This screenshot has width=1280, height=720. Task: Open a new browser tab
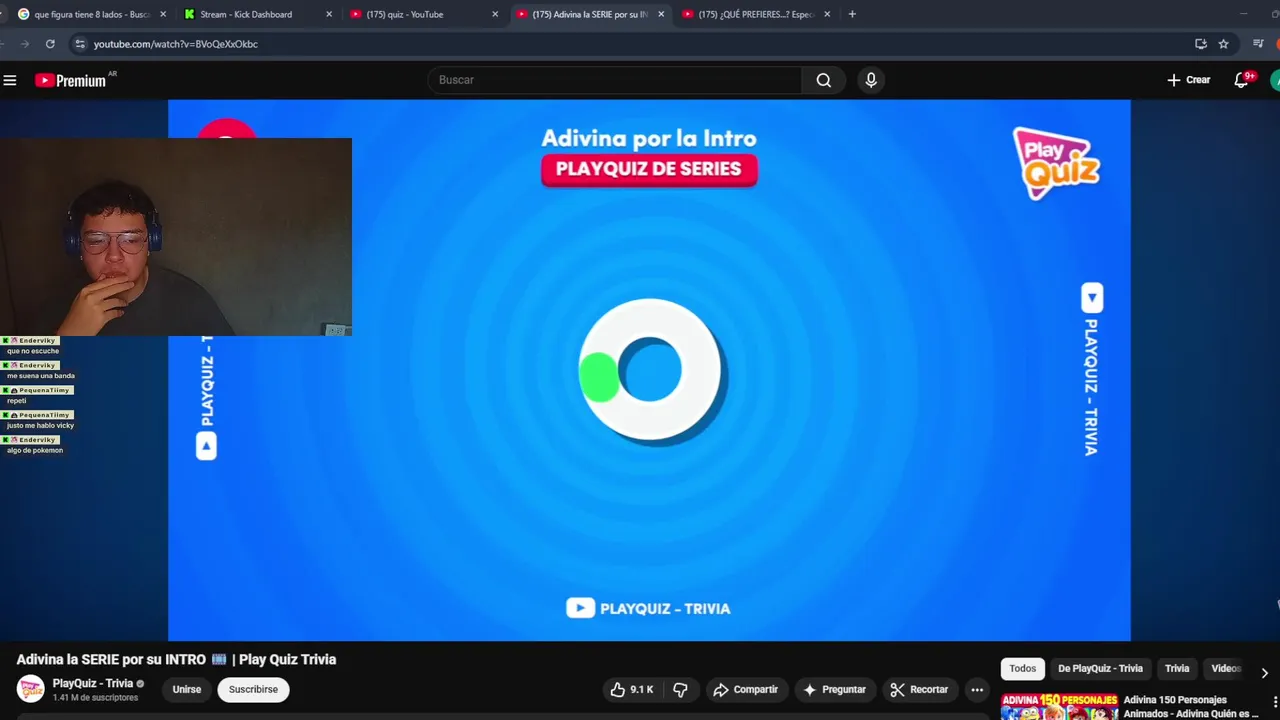(852, 14)
